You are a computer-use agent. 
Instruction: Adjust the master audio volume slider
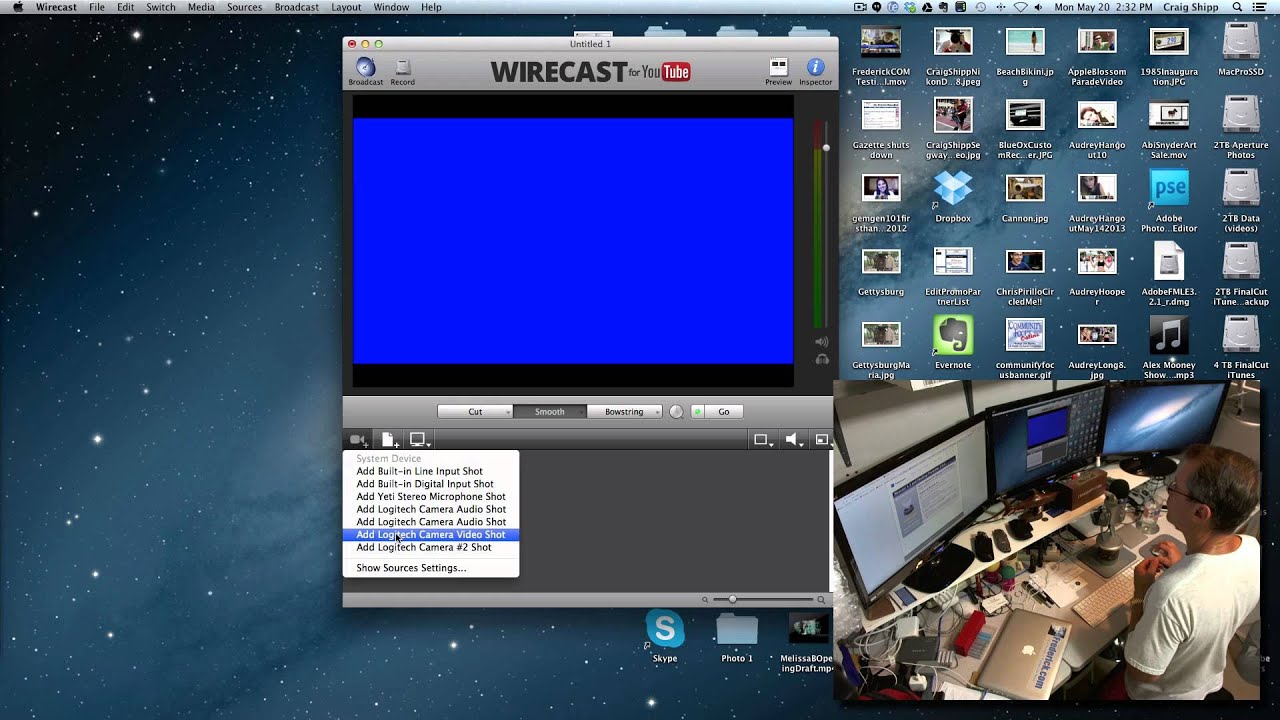(x=826, y=148)
